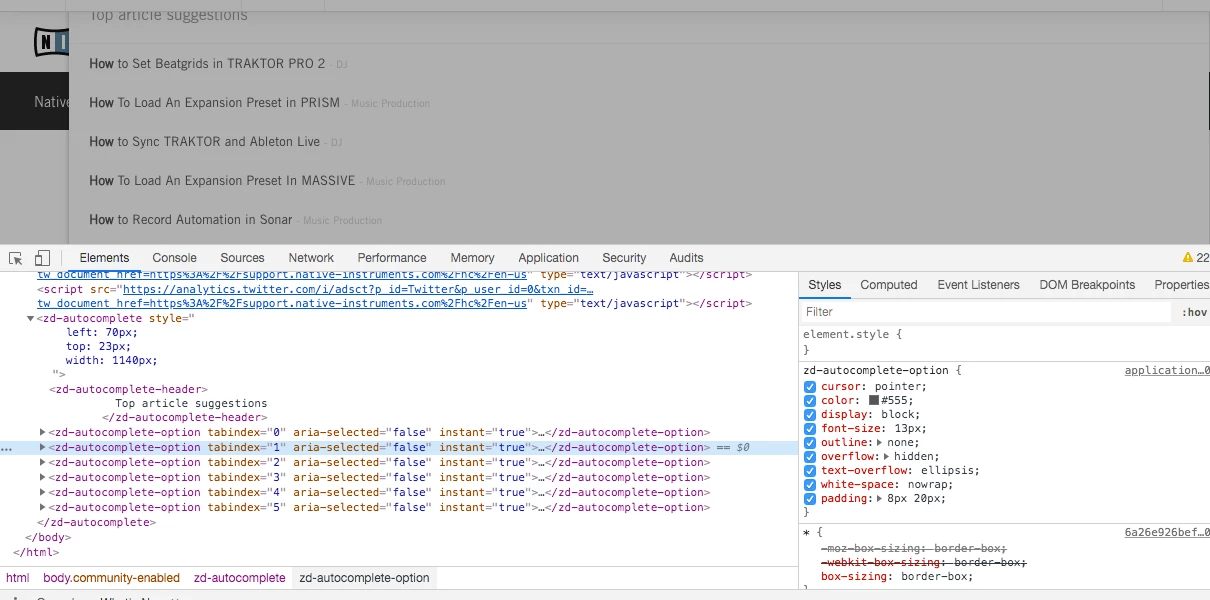The width and height of the screenshot is (1210, 600).
Task: Switch to the Console tab
Action: point(175,258)
